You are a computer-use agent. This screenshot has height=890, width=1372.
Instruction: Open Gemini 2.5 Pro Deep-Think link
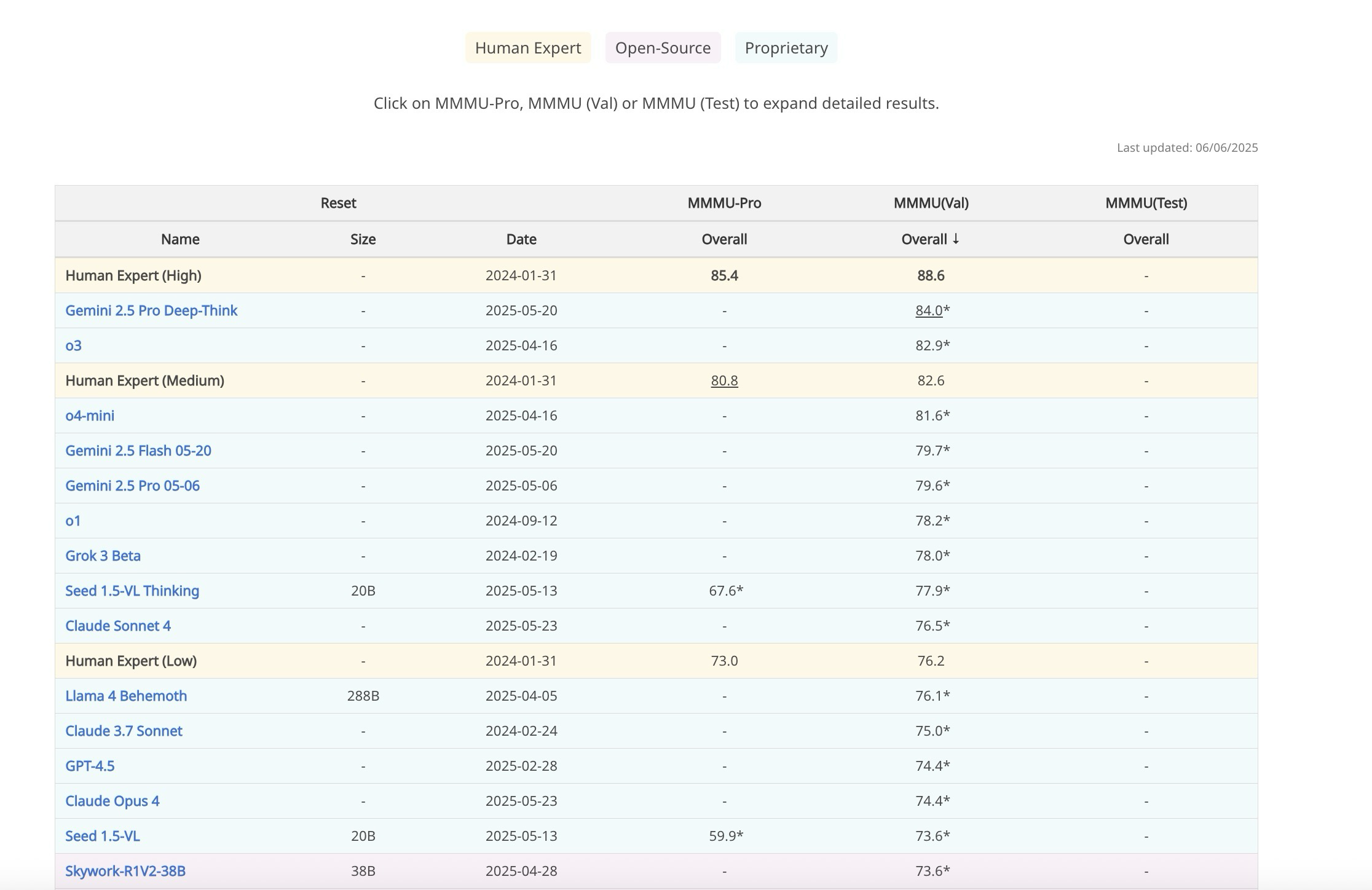pos(151,310)
